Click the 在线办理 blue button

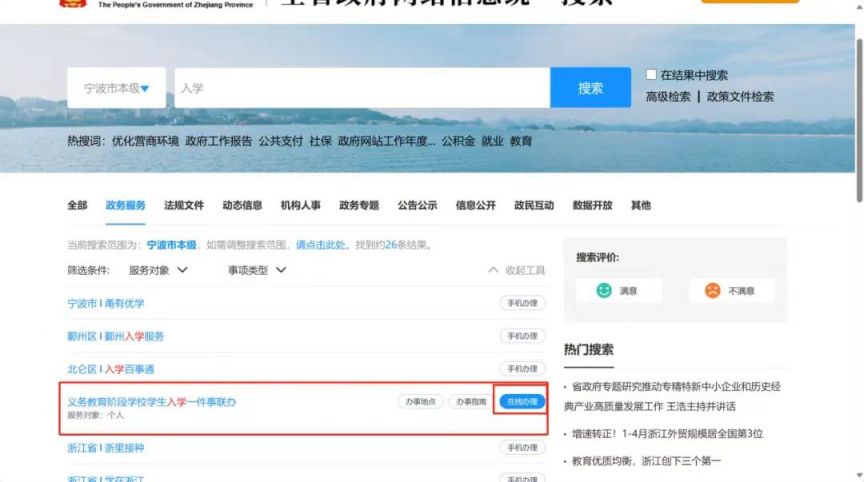pos(522,402)
